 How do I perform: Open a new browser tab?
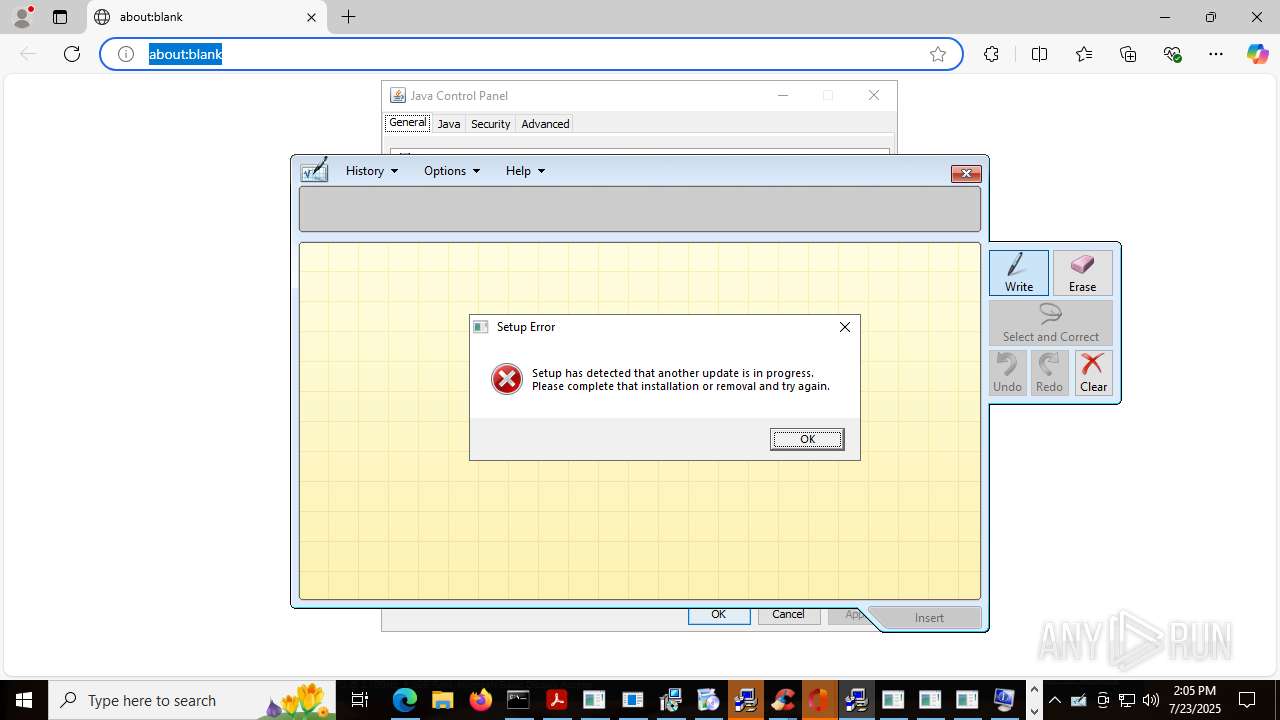pyautogui.click(x=348, y=17)
